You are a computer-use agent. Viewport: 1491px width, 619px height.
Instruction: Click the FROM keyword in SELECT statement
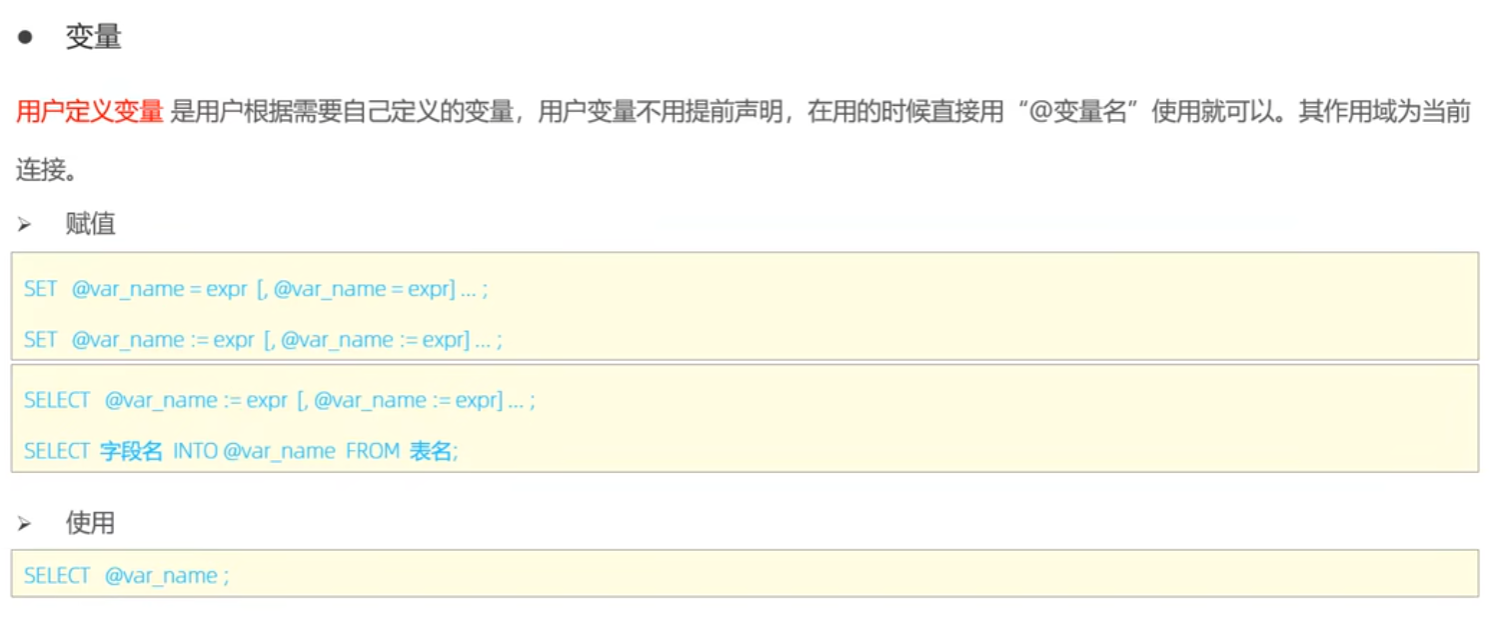coord(373,451)
